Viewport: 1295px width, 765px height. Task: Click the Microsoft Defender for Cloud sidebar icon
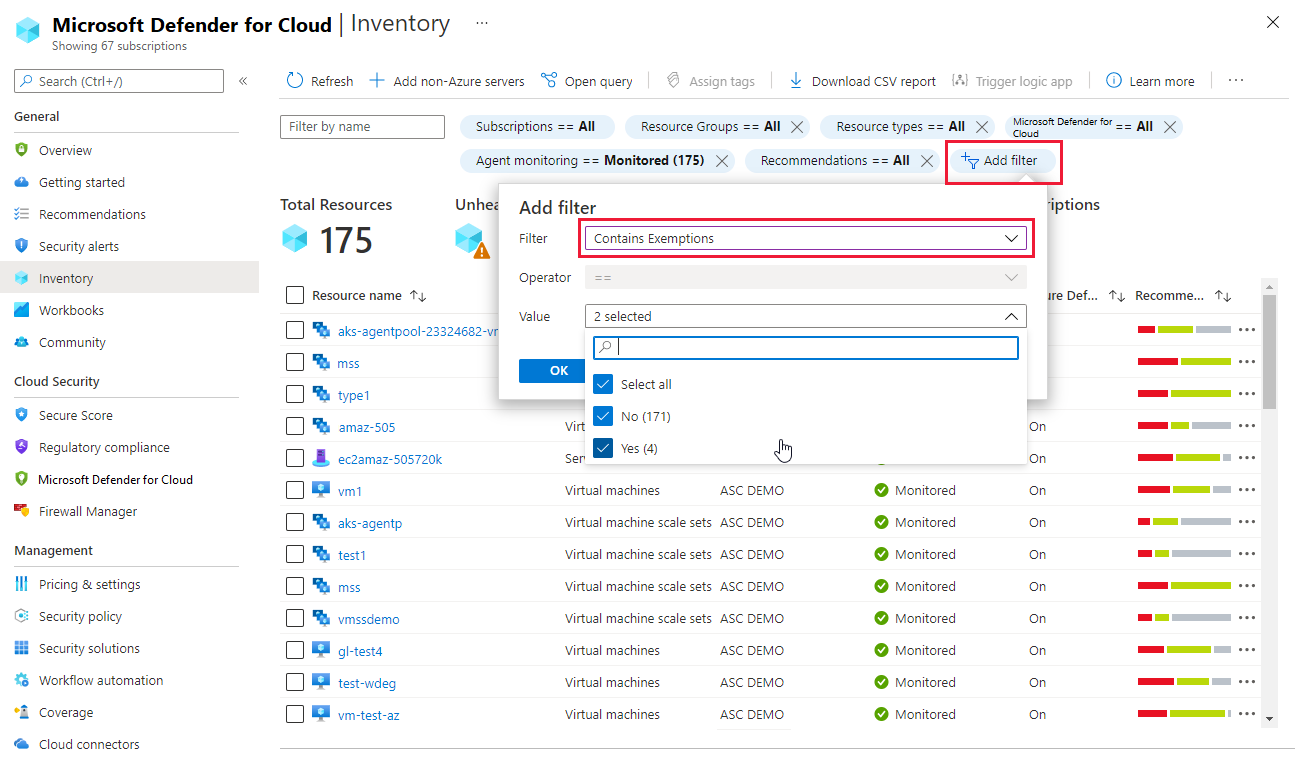(x=21, y=479)
